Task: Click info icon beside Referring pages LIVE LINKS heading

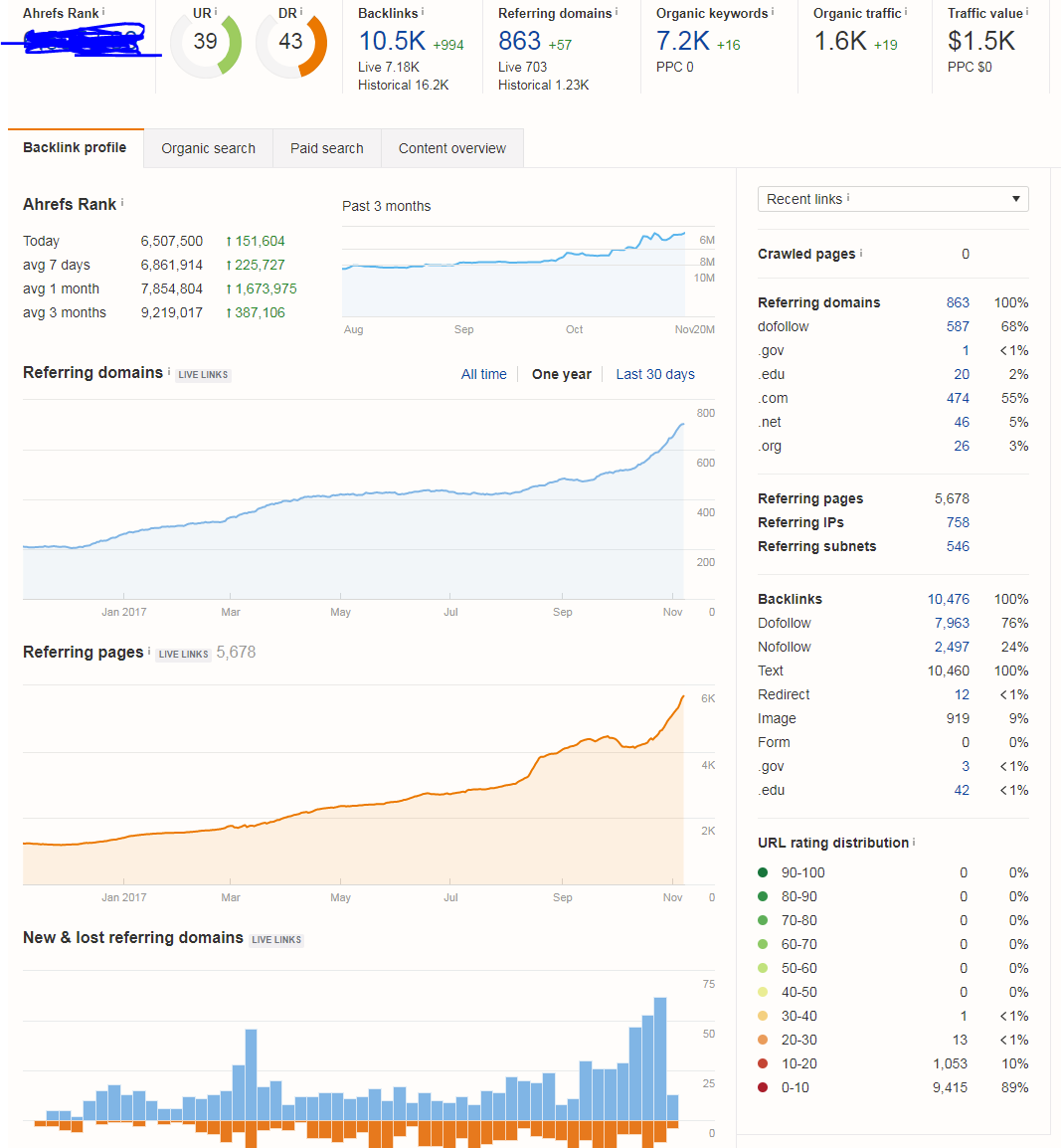Action: [x=149, y=651]
